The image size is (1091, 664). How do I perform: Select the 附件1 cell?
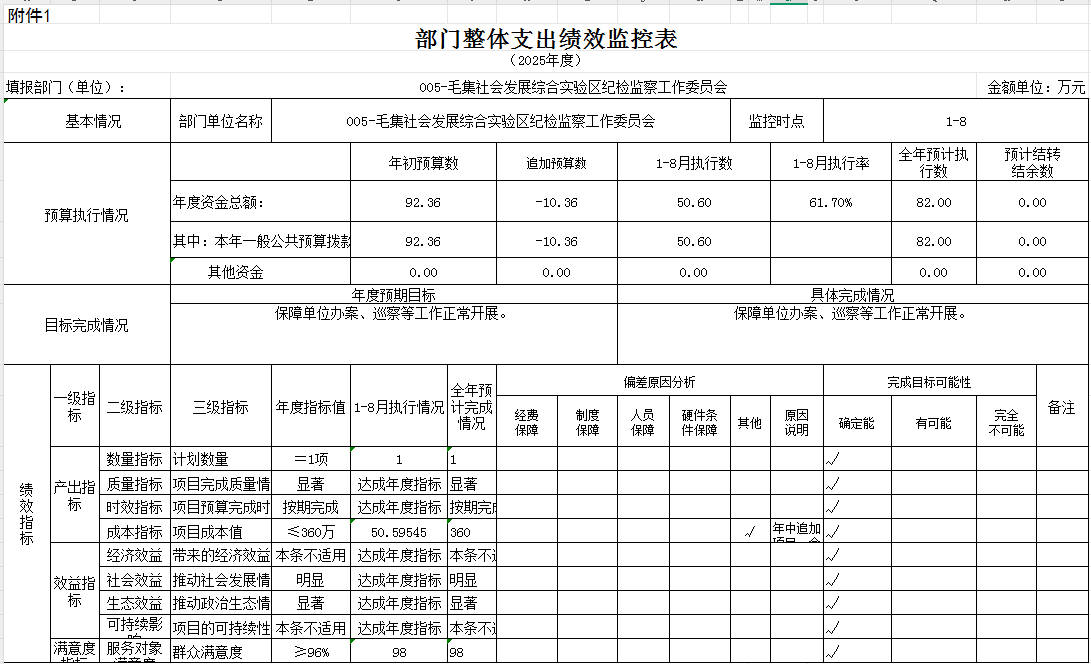(x=28, y=15)
